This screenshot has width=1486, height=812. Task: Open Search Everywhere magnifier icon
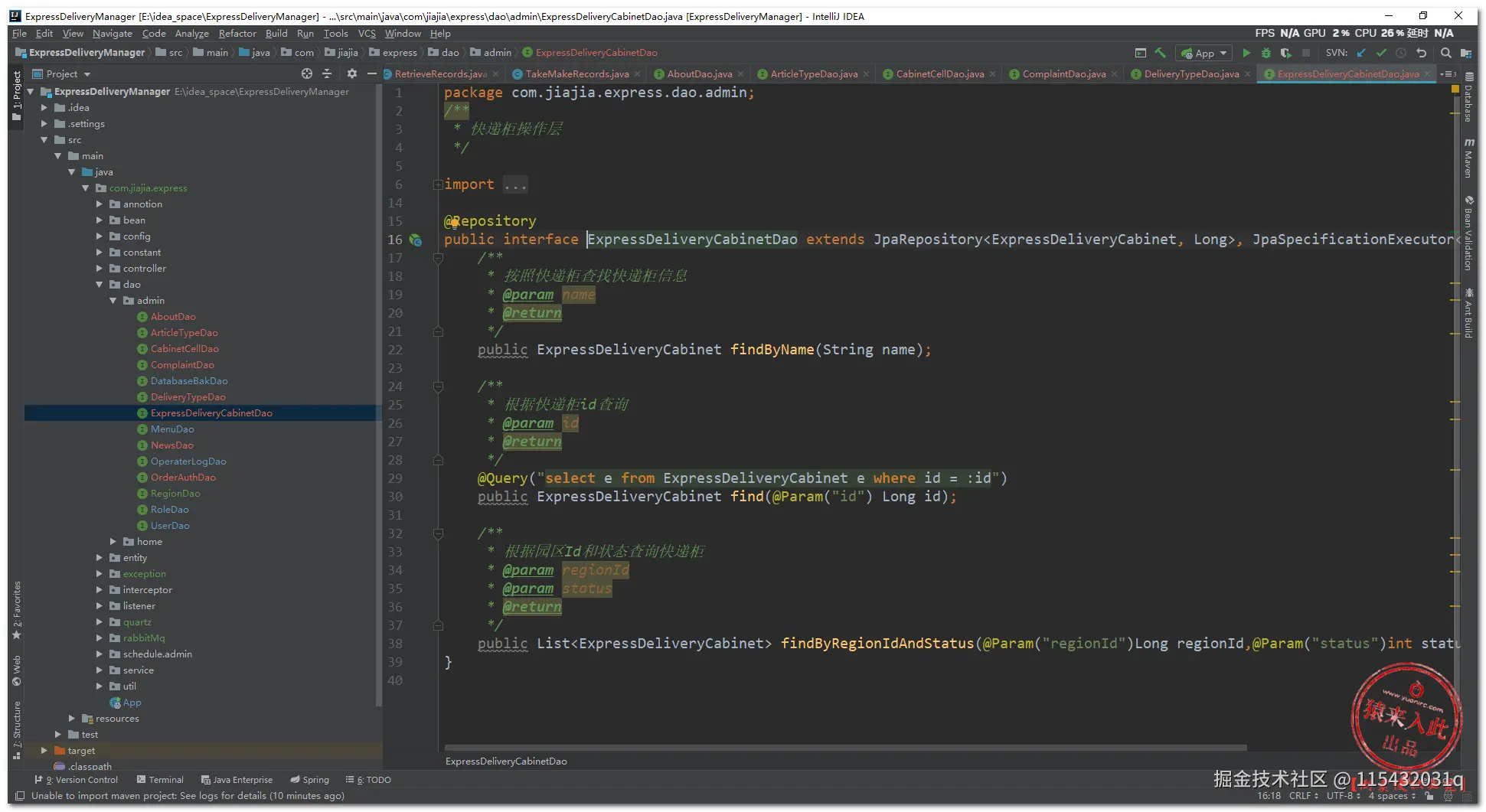click(x=1445, y=53)
